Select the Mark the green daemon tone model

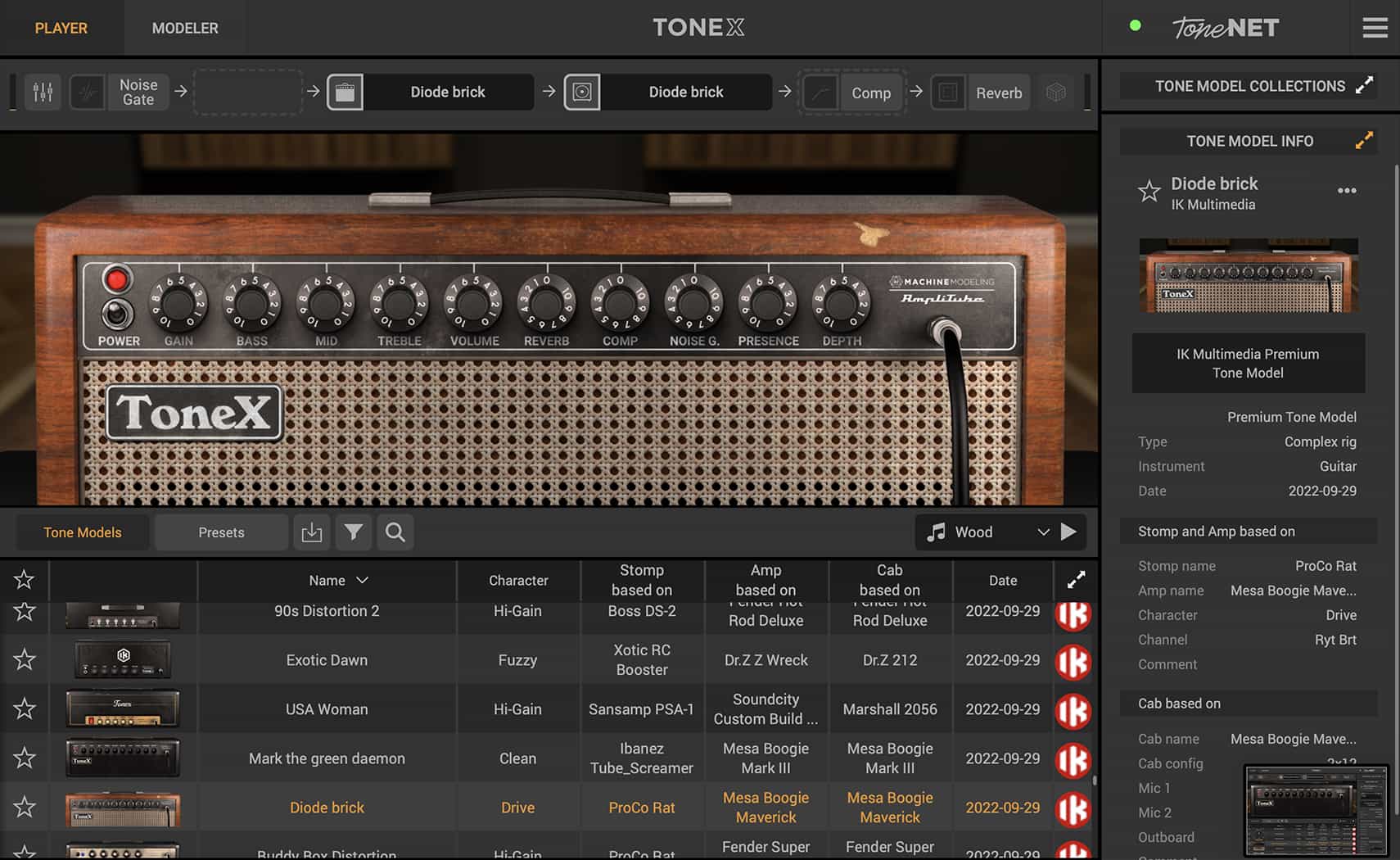click(327, 758)
